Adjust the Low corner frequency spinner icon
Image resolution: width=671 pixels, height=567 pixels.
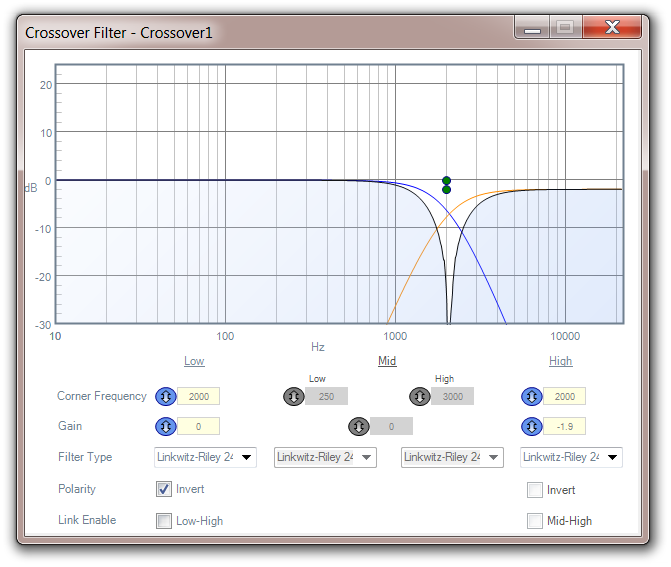(x=166, y=396)
